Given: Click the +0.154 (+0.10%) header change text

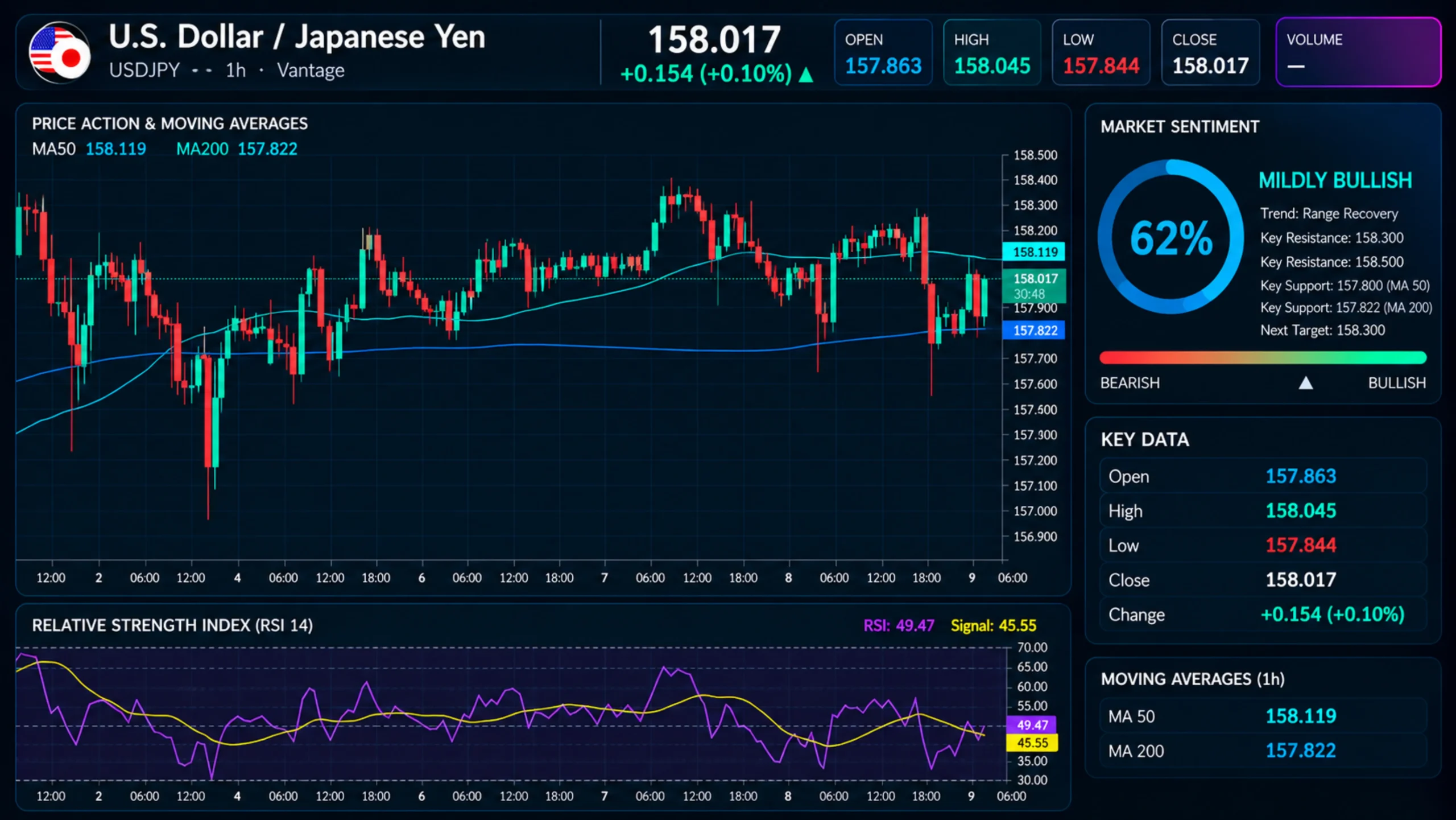Looking at the screenshot, I should [706, 74].
